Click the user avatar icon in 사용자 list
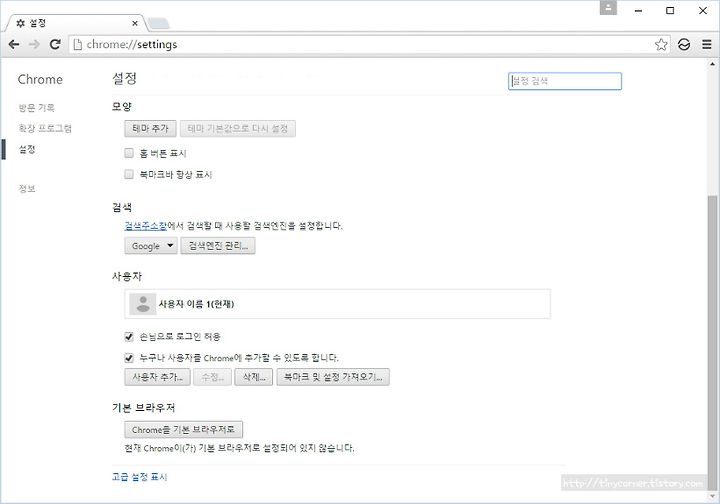This screenshot has width=720, height=504. (x=143, y=304)
